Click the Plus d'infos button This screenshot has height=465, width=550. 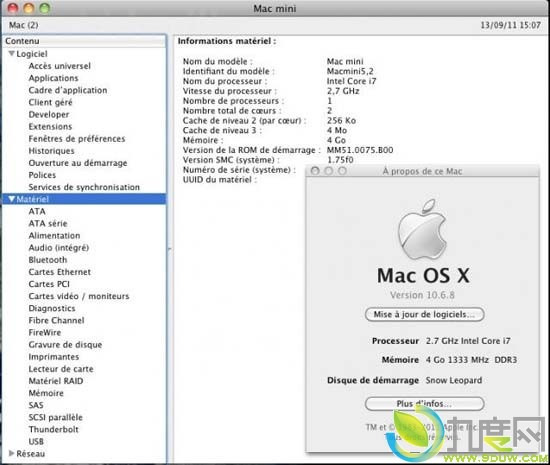coord(424,404)
